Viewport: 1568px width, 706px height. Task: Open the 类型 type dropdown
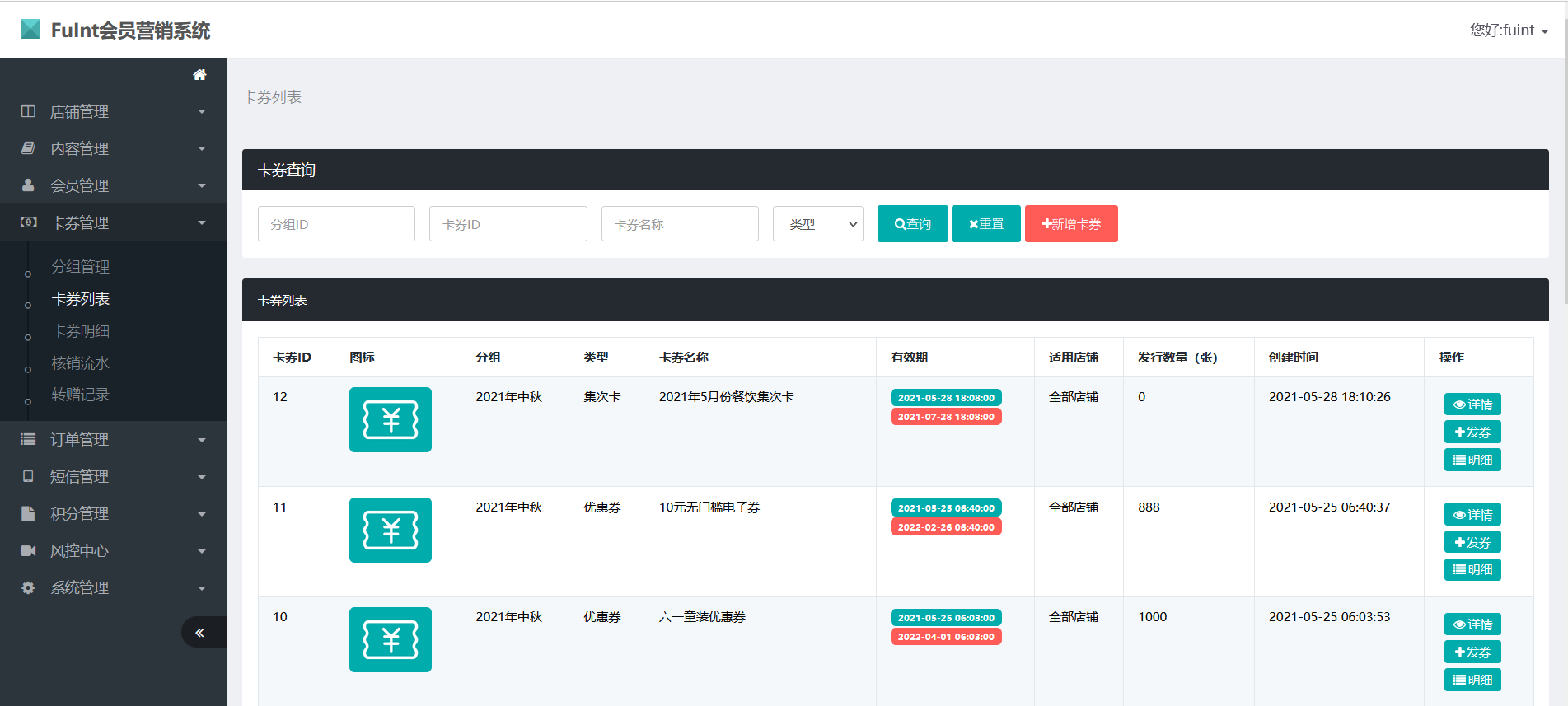coord(817,224)
